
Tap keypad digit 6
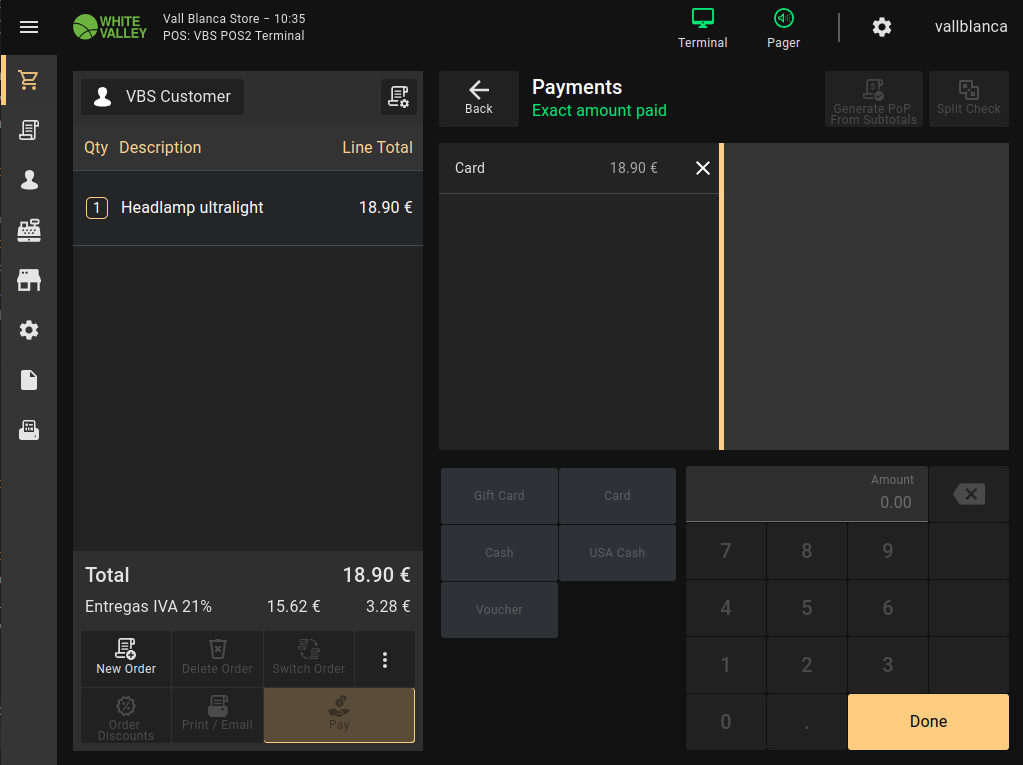click(x=887, y=608)
